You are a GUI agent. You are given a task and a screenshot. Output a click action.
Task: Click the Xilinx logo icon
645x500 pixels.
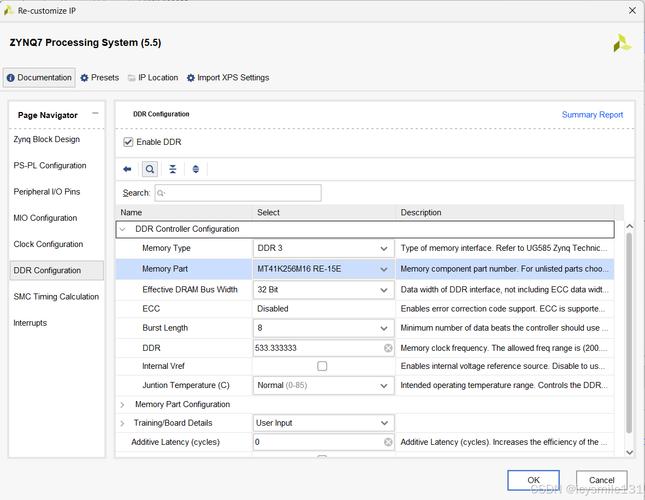point(622,43)
